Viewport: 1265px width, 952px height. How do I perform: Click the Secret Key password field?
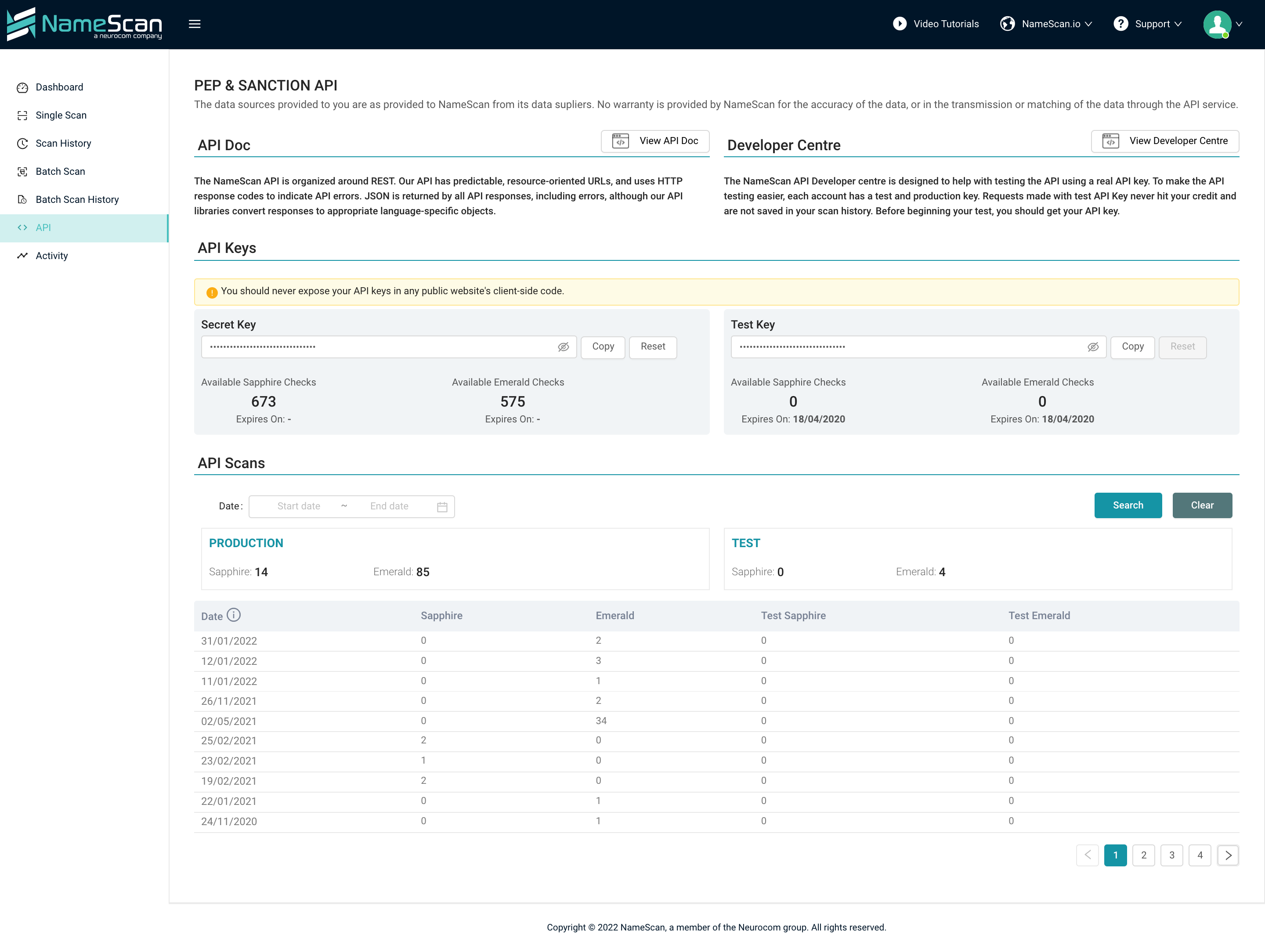[389, 347]
